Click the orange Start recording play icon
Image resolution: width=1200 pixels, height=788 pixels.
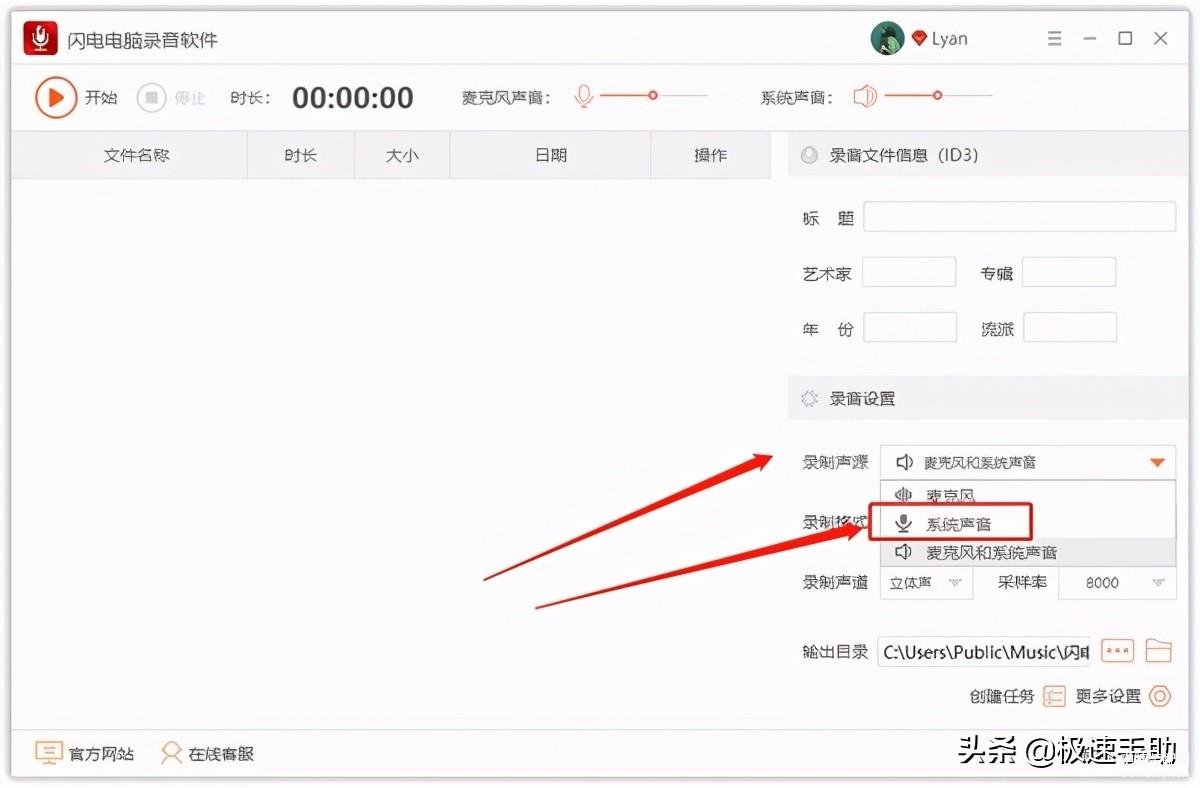tap(56, 97)
